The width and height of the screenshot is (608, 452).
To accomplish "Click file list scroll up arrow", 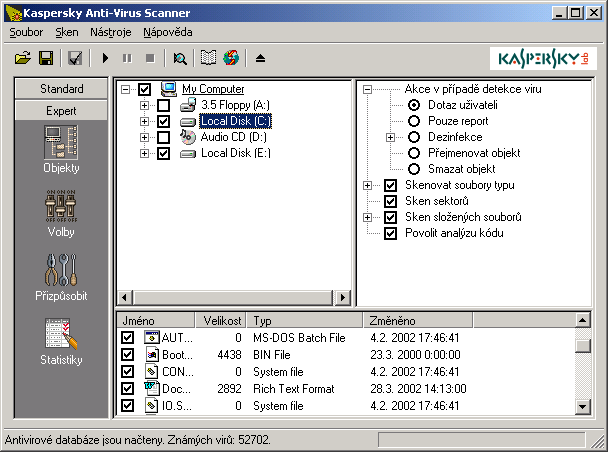I will point(582,321).
